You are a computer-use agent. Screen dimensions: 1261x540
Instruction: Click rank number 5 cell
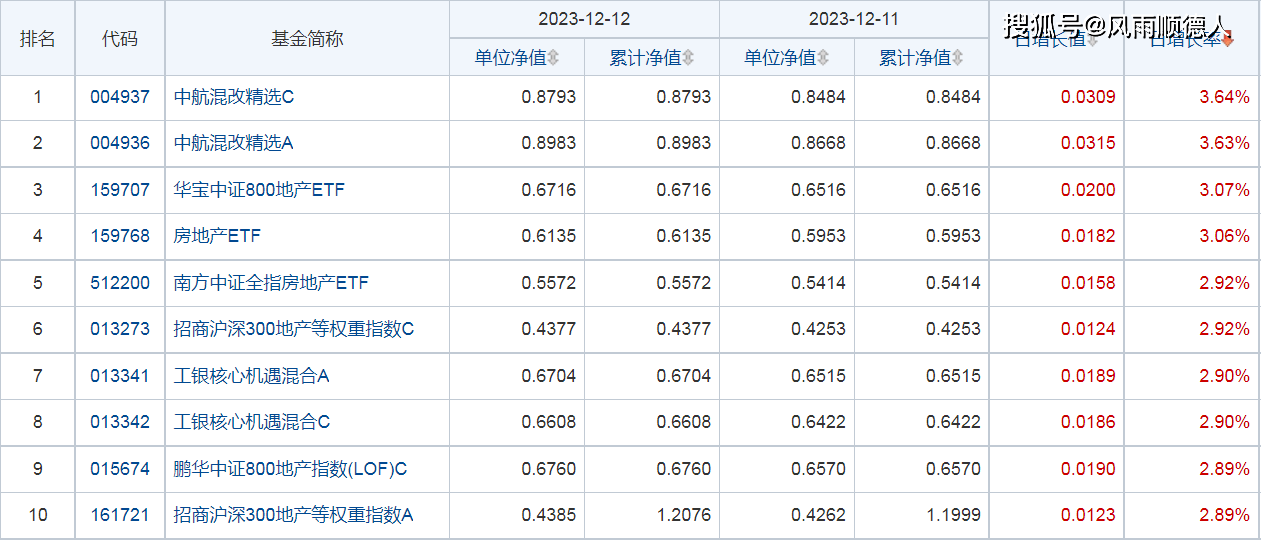click(38, 283)
